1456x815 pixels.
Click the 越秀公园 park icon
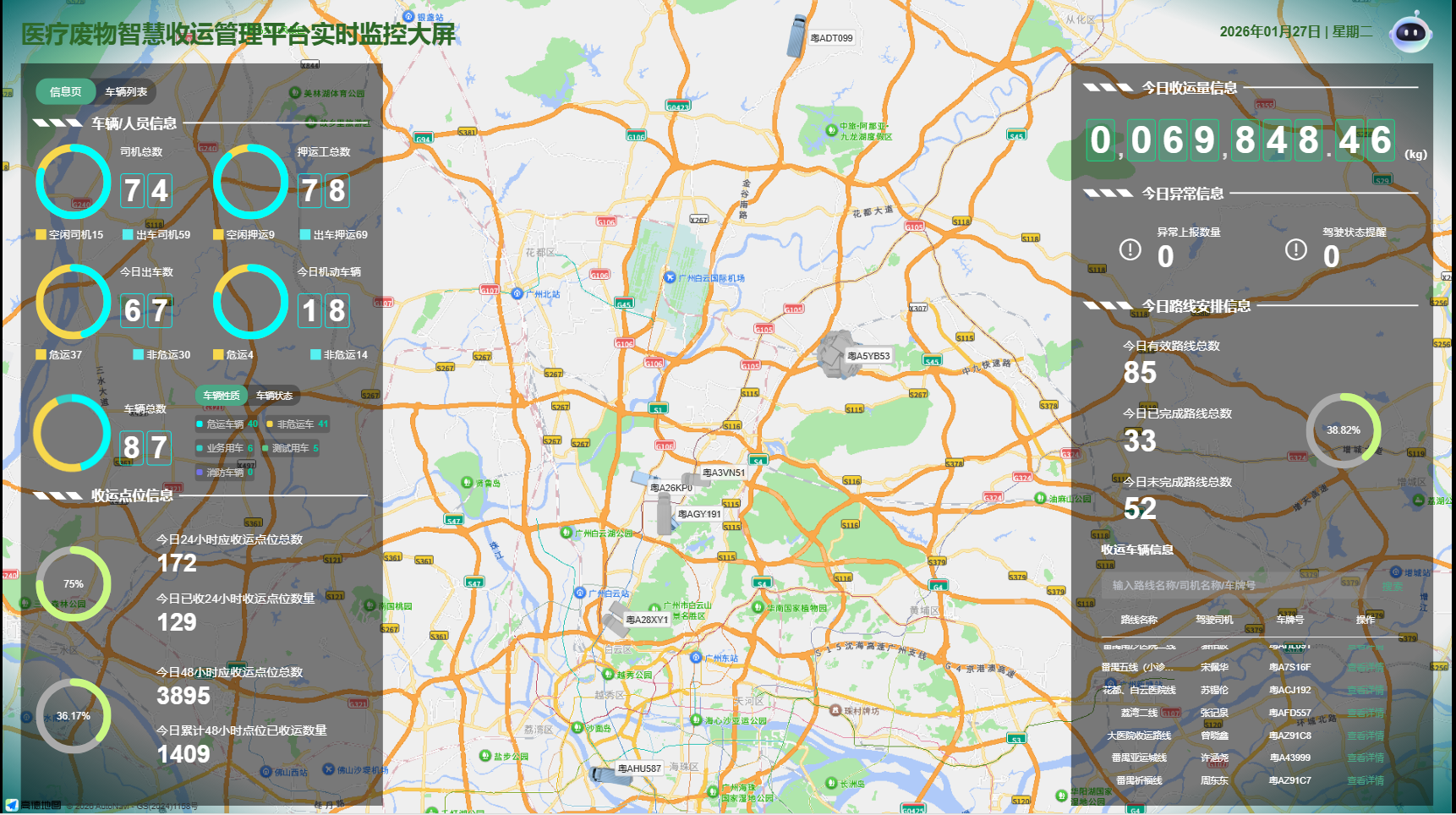point(607,674)
